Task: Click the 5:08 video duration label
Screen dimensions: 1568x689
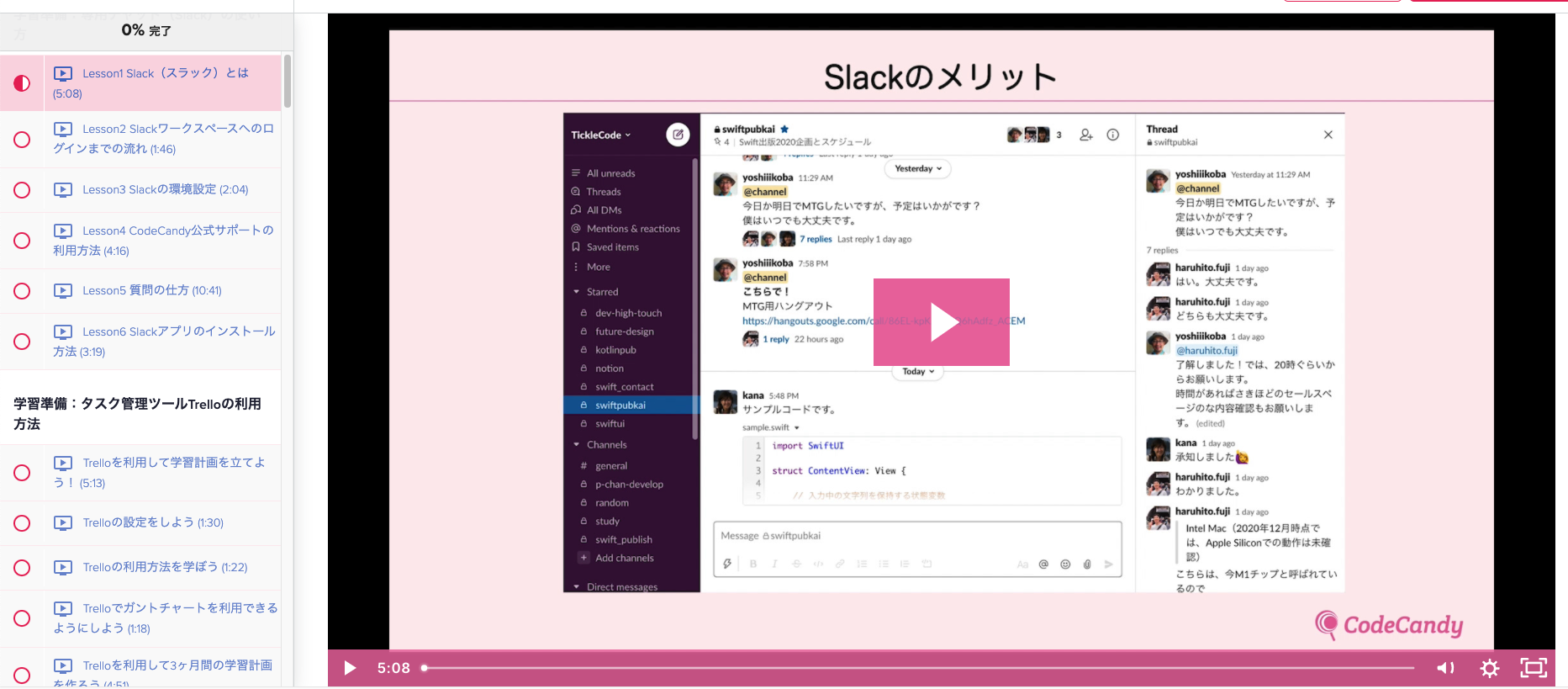Action: (393, 668)
